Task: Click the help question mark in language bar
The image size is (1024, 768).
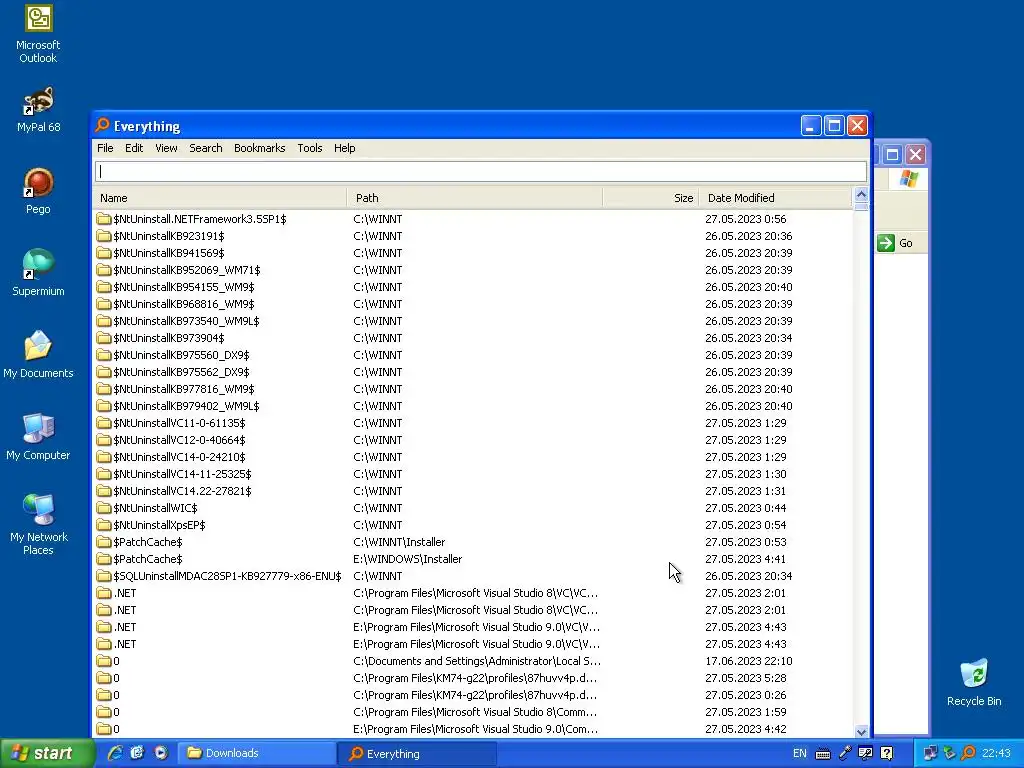Action: (886, 753)
